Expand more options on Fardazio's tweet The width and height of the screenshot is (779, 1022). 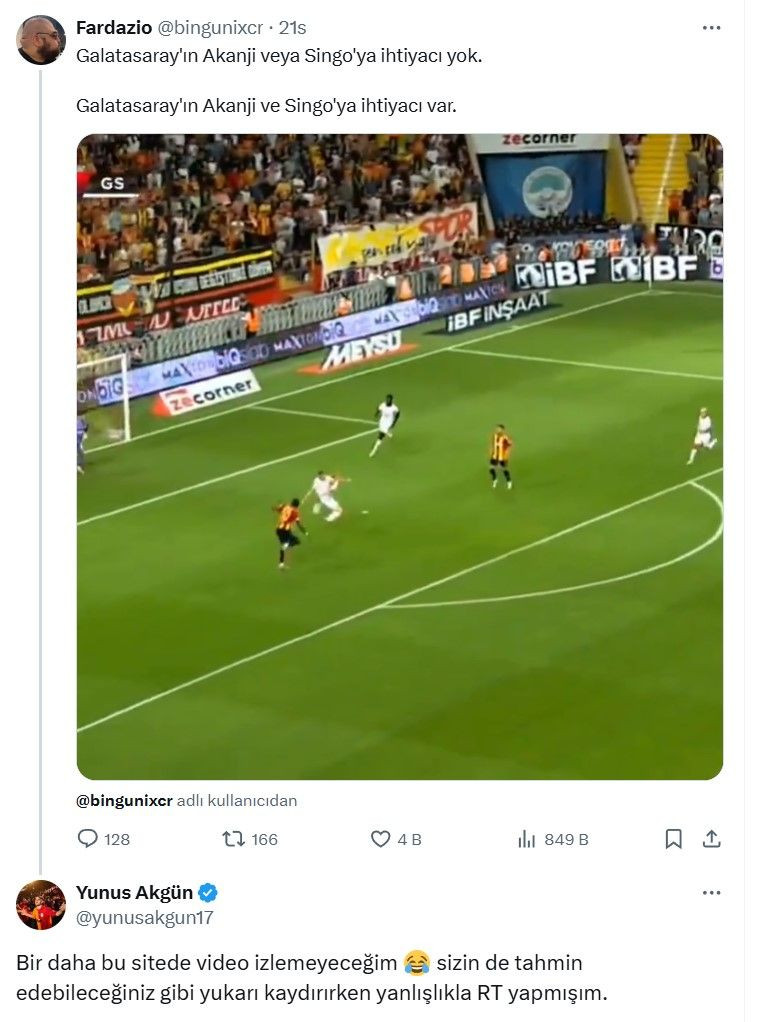[x=711, y=28]
